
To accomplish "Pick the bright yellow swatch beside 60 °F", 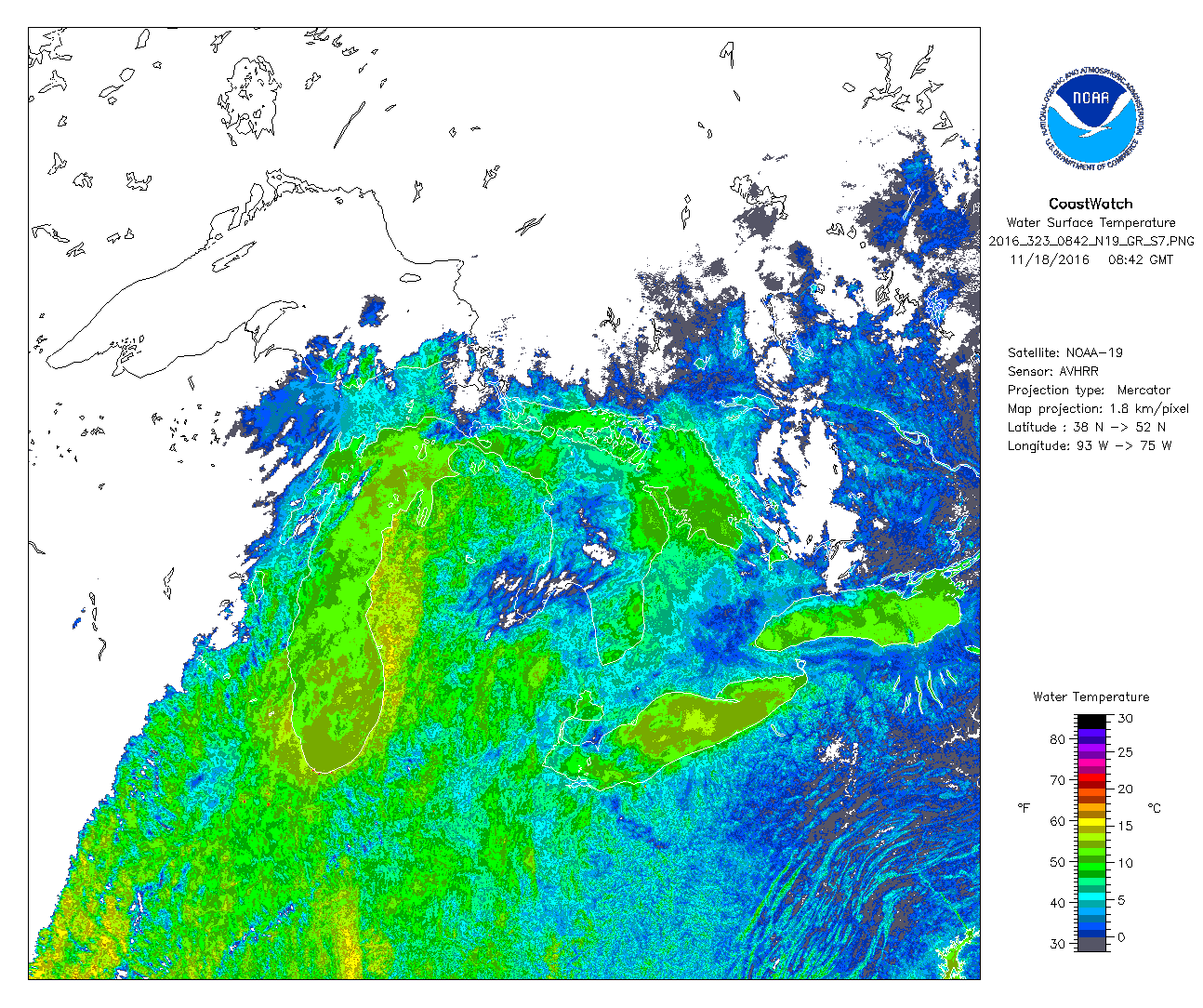I will [x=1091, y=822].
